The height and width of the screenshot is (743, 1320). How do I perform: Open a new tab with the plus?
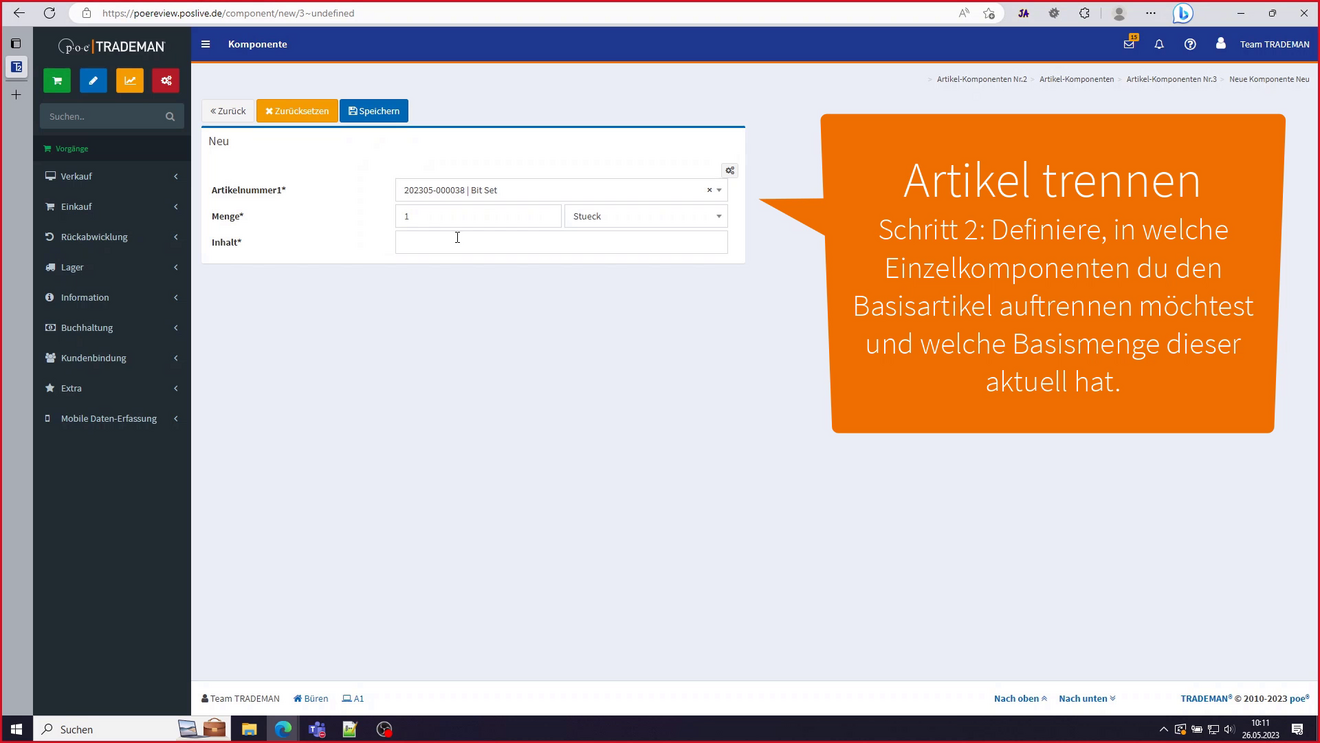(x=16, y=95)
